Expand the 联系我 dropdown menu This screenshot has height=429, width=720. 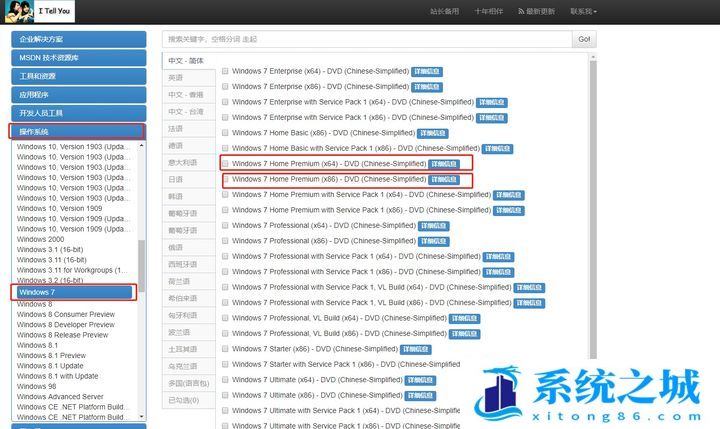(583, 11)
